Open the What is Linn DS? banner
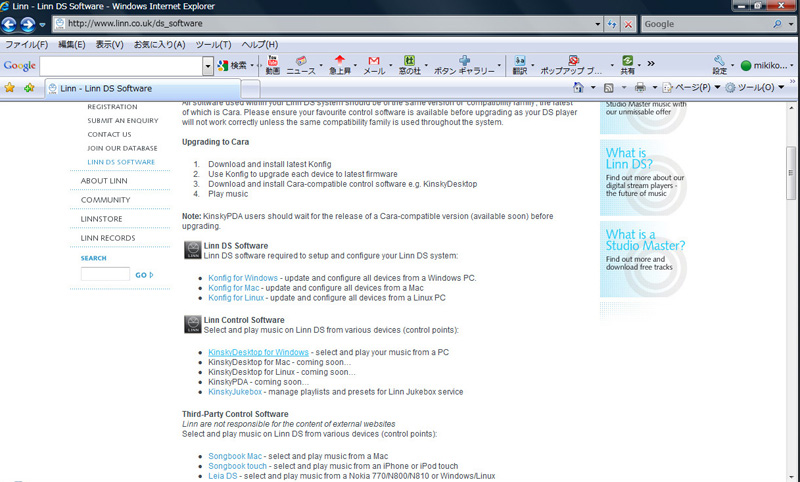Image resolution: width=800 pixels, height=482 pixels. (x=643, y=177)
